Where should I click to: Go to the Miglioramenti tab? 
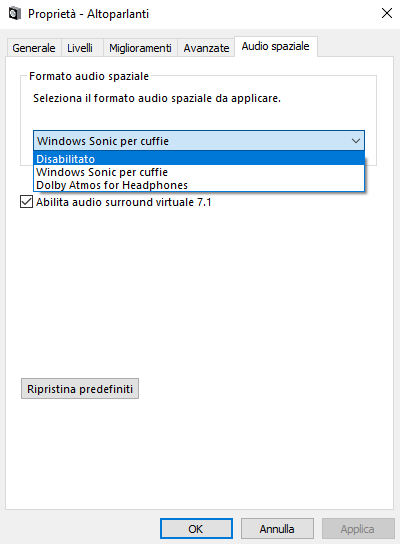click(140, 48)
